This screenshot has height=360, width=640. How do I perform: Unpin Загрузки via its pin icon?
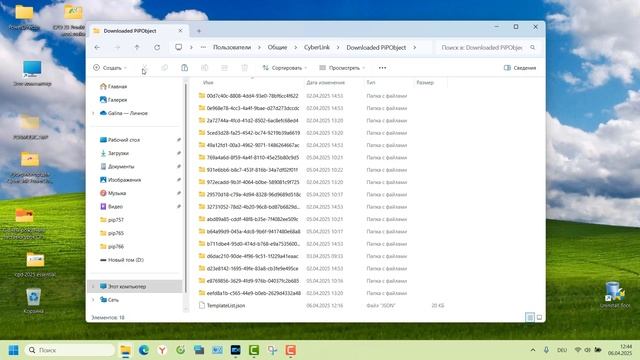click(179, 153)
